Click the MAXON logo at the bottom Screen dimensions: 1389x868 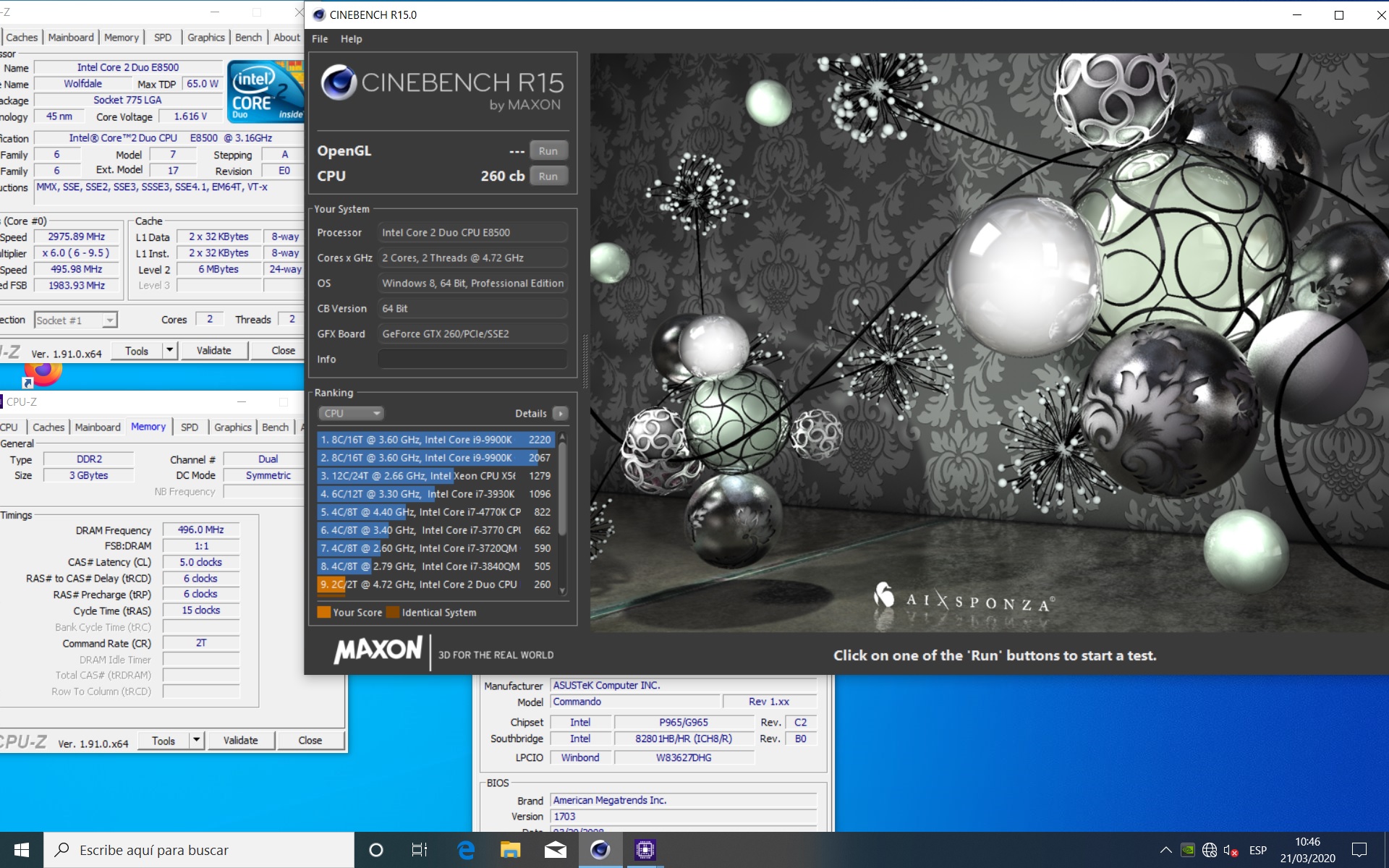pos(378,651)
